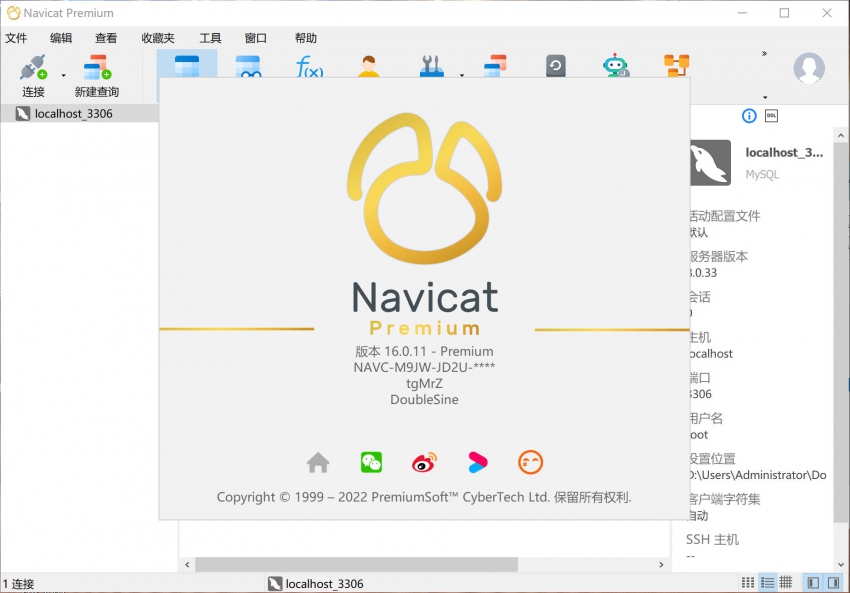Screen dimensions: 850x593
Task: Toggle the left navigation pane button
Action: click(x=812, y=582)
